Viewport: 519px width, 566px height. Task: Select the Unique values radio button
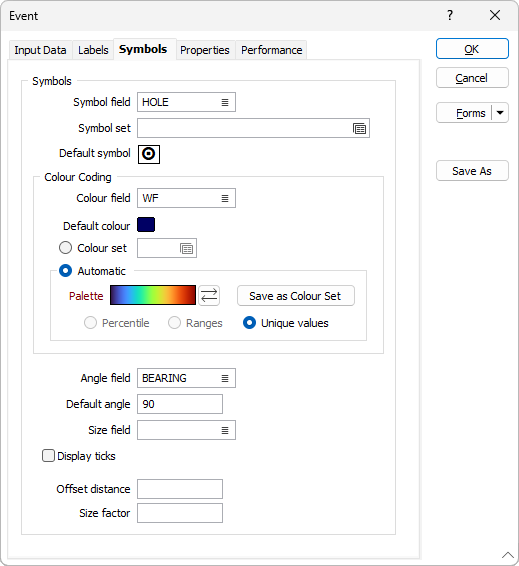pyautogui.click(x=249, y=323)
